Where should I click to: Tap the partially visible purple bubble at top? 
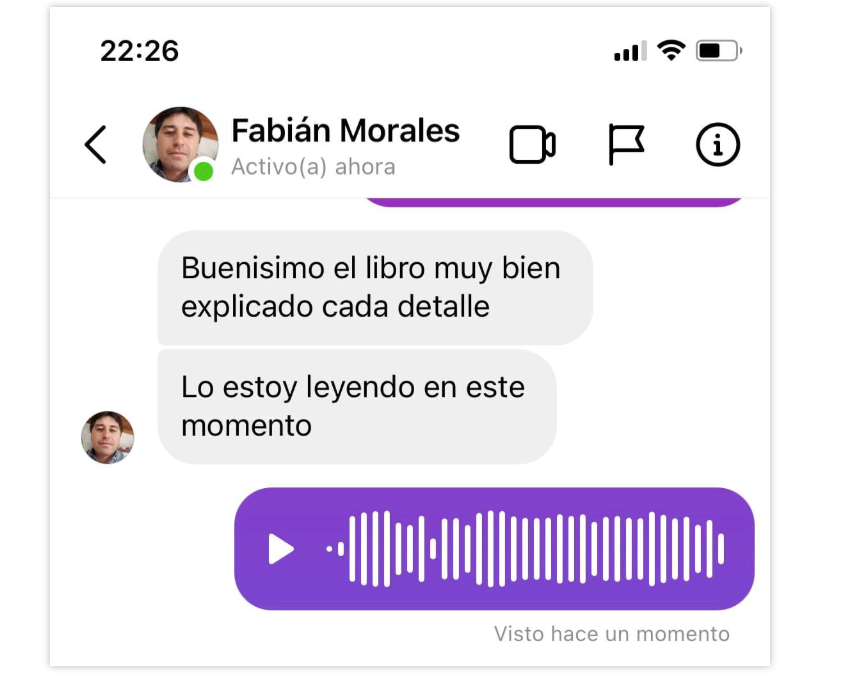click(554, 202)
